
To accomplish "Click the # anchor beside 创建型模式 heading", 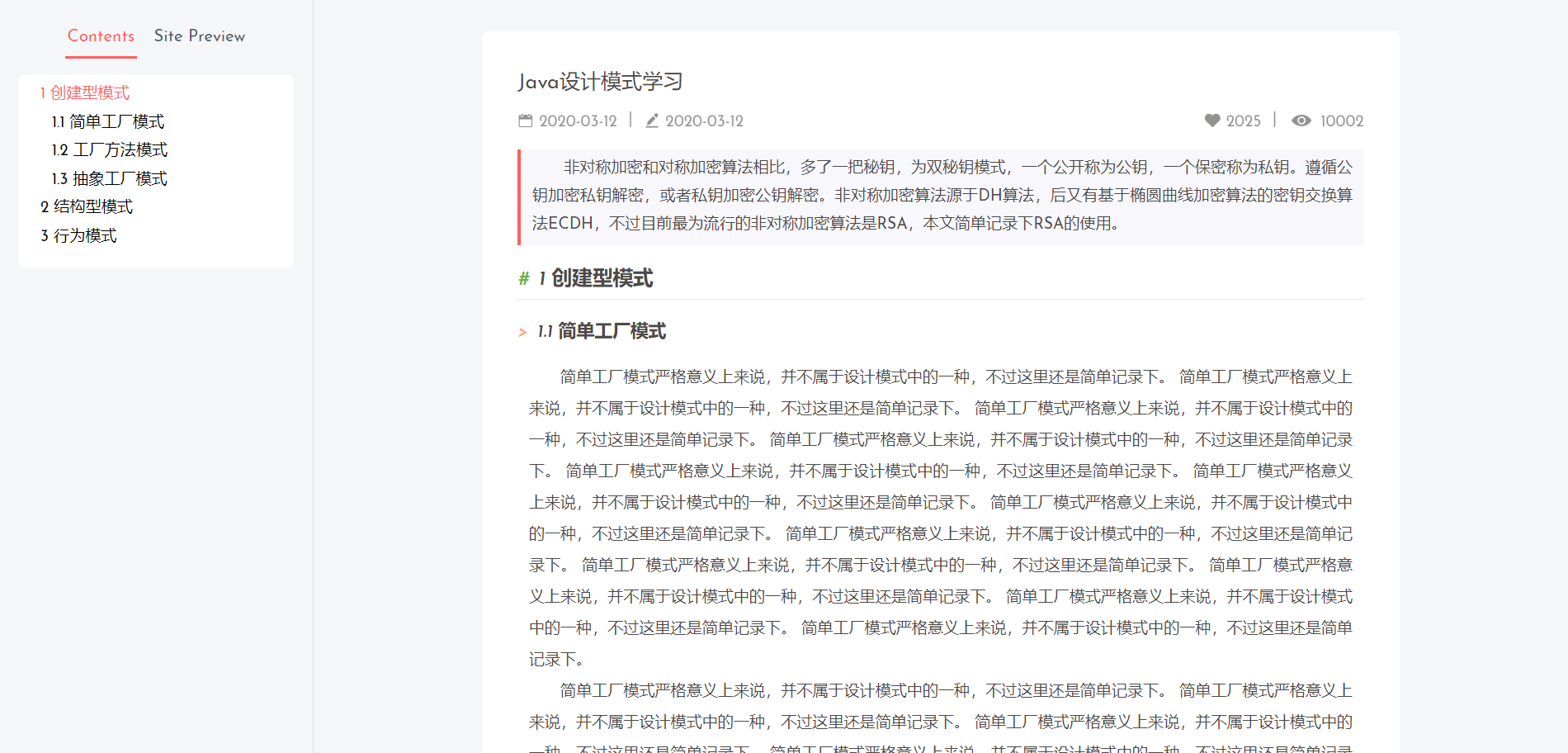I will [524, 279].
